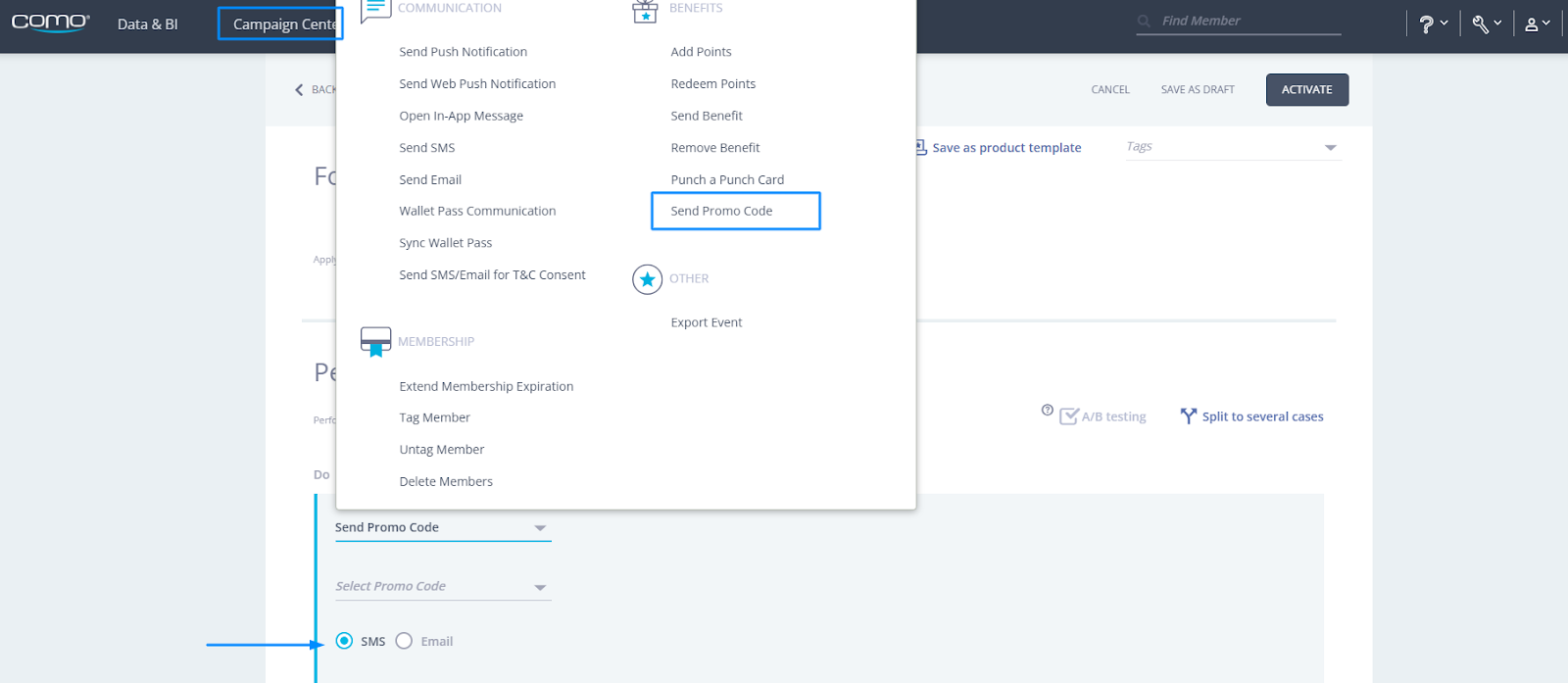This screenshot has height=683, width=1568.
Task: Click the Split to several cases branch icon
Action: (x=1188, y=415)
